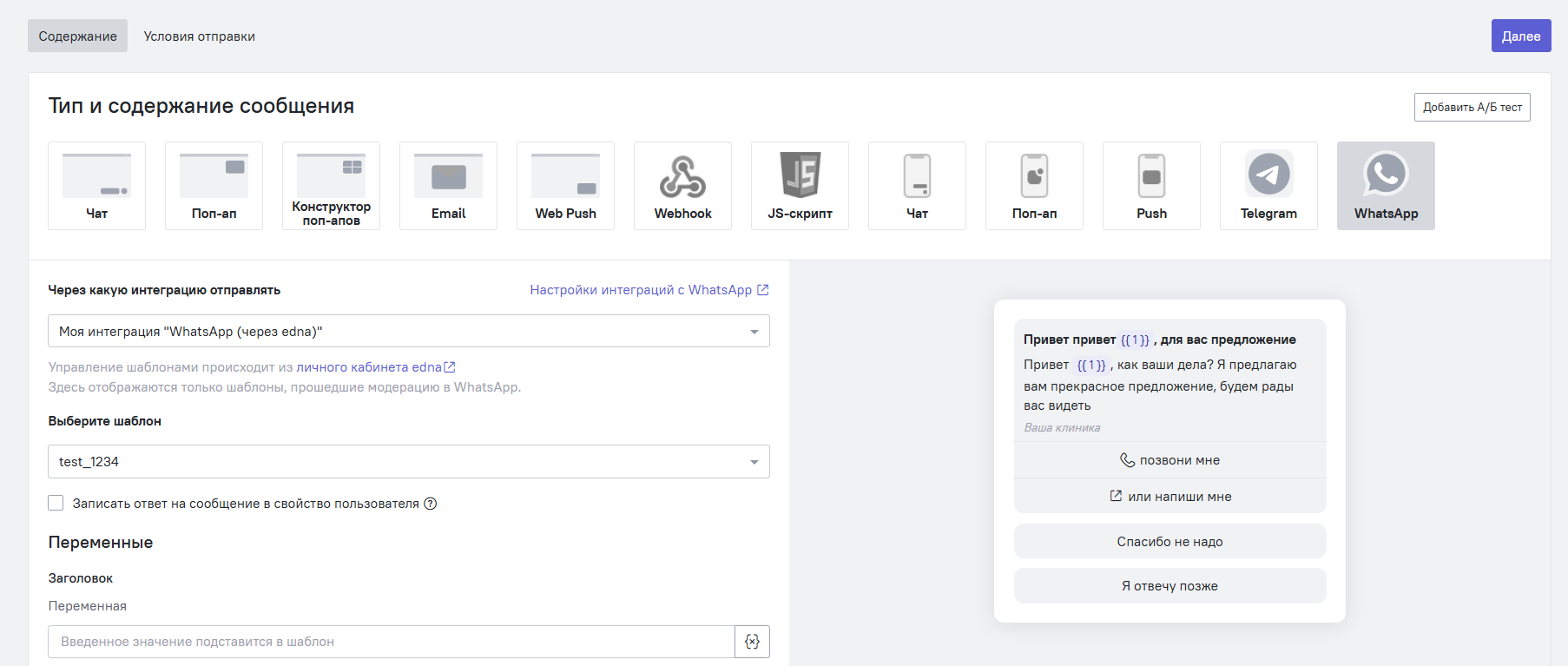Open the integration dropdown Моя интеграция WhatsApp
The image size is (1568, 666).
click(409, 331)
